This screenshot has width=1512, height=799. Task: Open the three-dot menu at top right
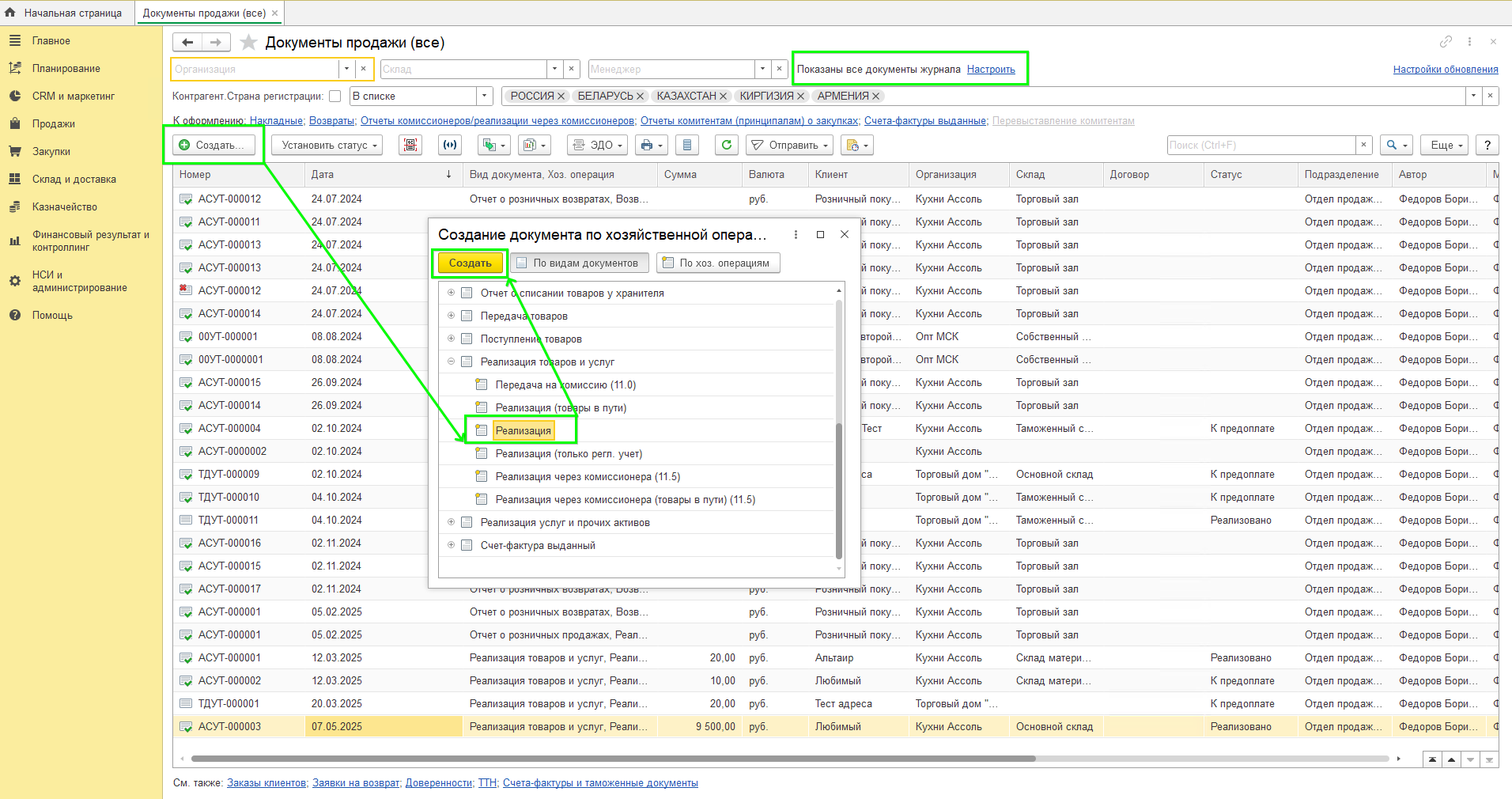click(x=1469, y=42)
